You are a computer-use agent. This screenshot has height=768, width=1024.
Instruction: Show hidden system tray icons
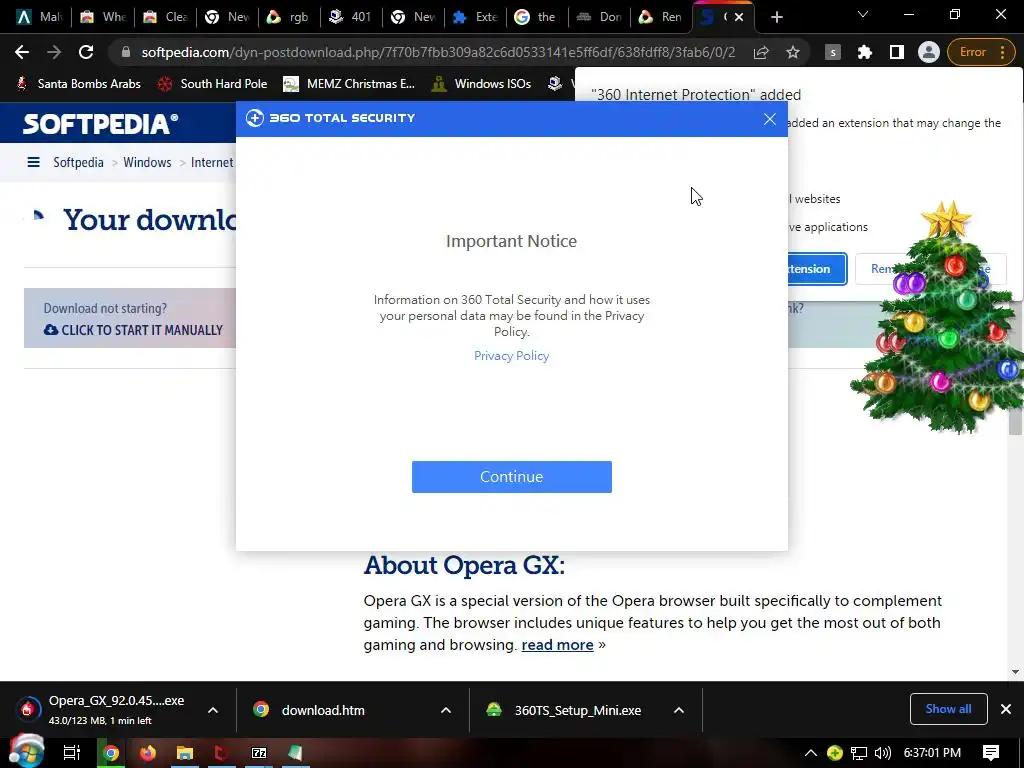tap(810, 753)
